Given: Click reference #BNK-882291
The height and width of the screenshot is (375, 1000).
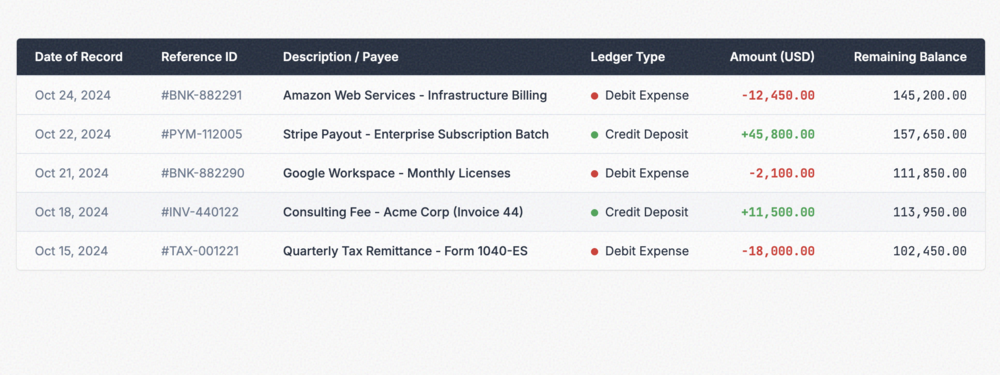Looking at the screenshot, I should point(202,96).
